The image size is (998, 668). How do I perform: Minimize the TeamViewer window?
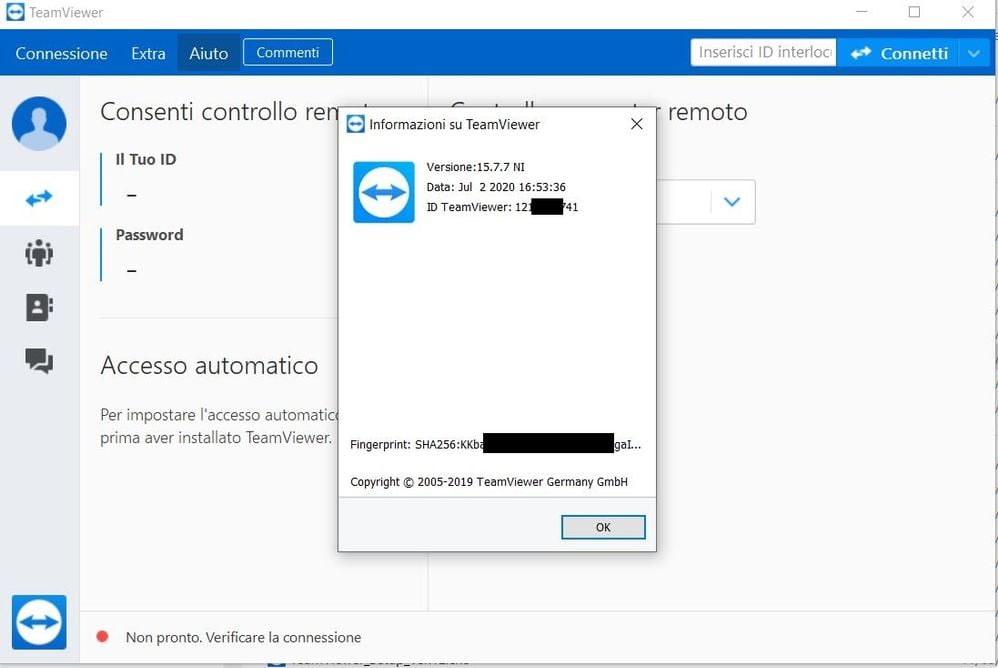pos(862,12)
